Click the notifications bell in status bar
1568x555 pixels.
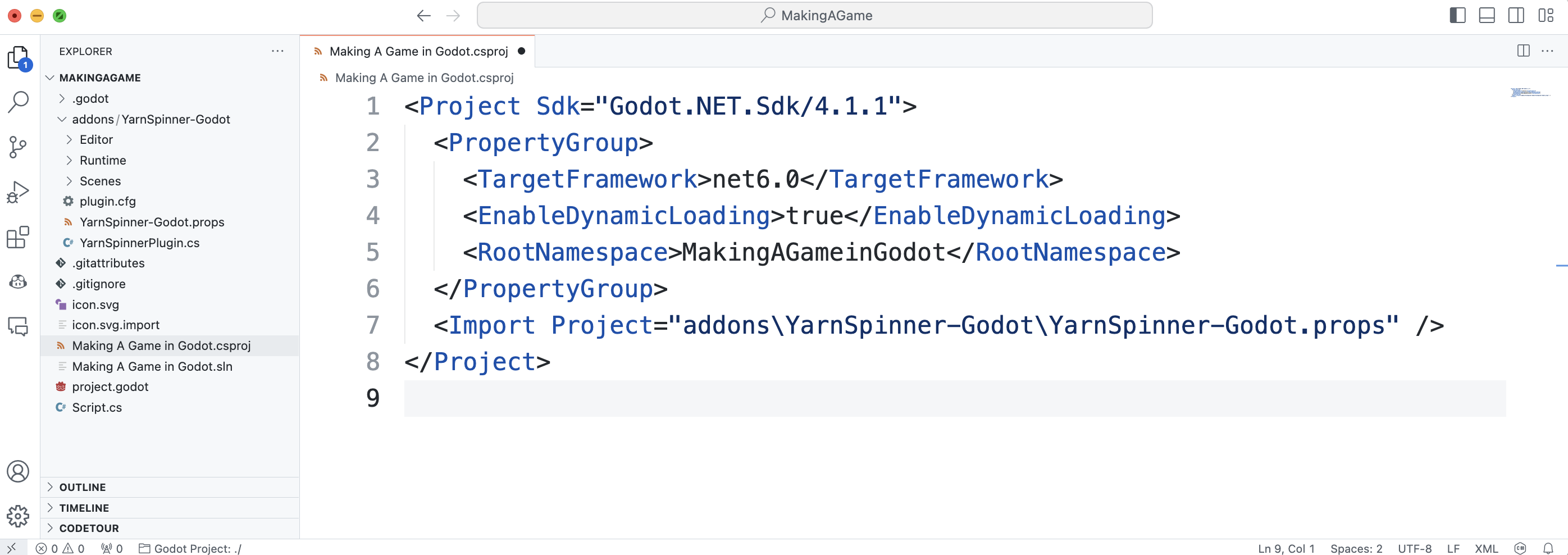[1548, 548]
